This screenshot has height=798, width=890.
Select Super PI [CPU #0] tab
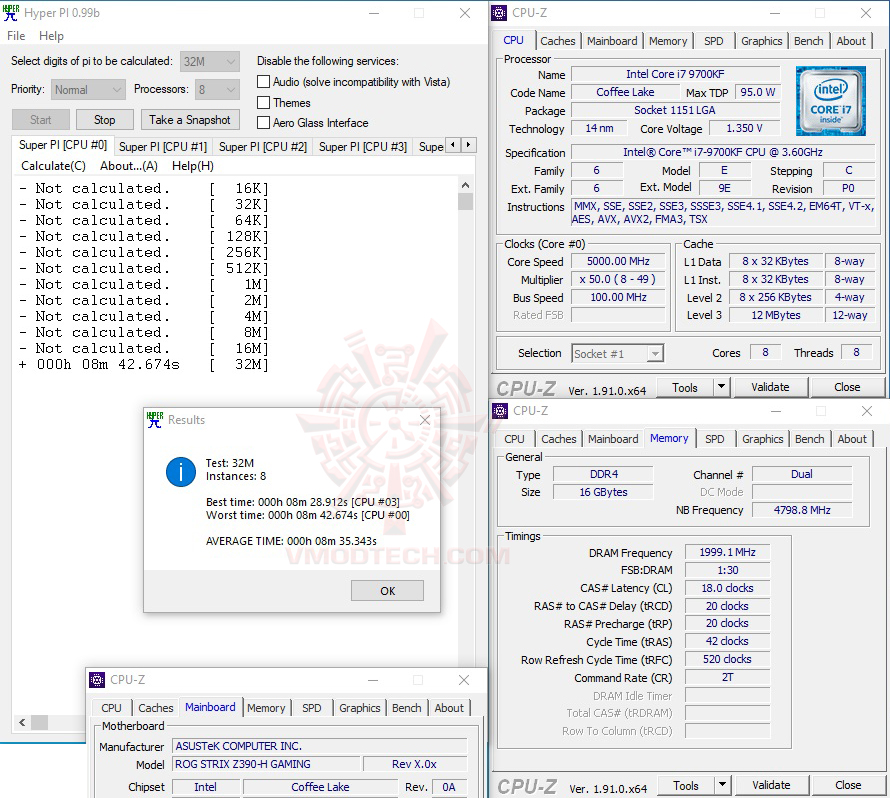[x=63, y=145]
